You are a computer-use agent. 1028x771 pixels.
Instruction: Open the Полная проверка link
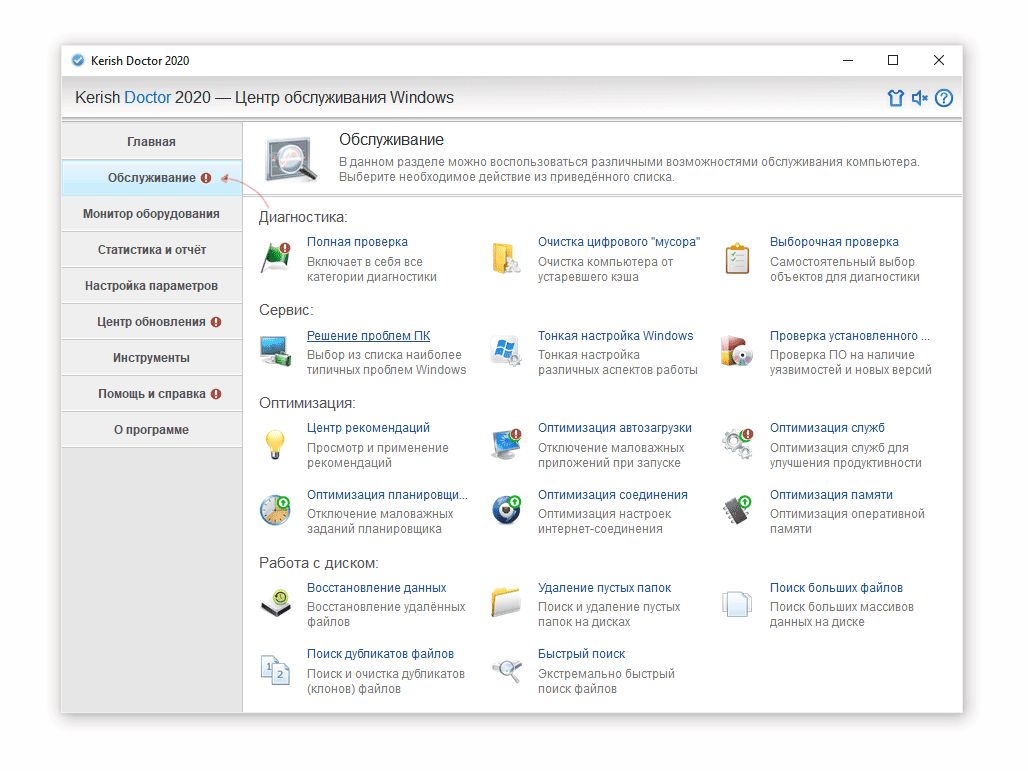[357, 242]
